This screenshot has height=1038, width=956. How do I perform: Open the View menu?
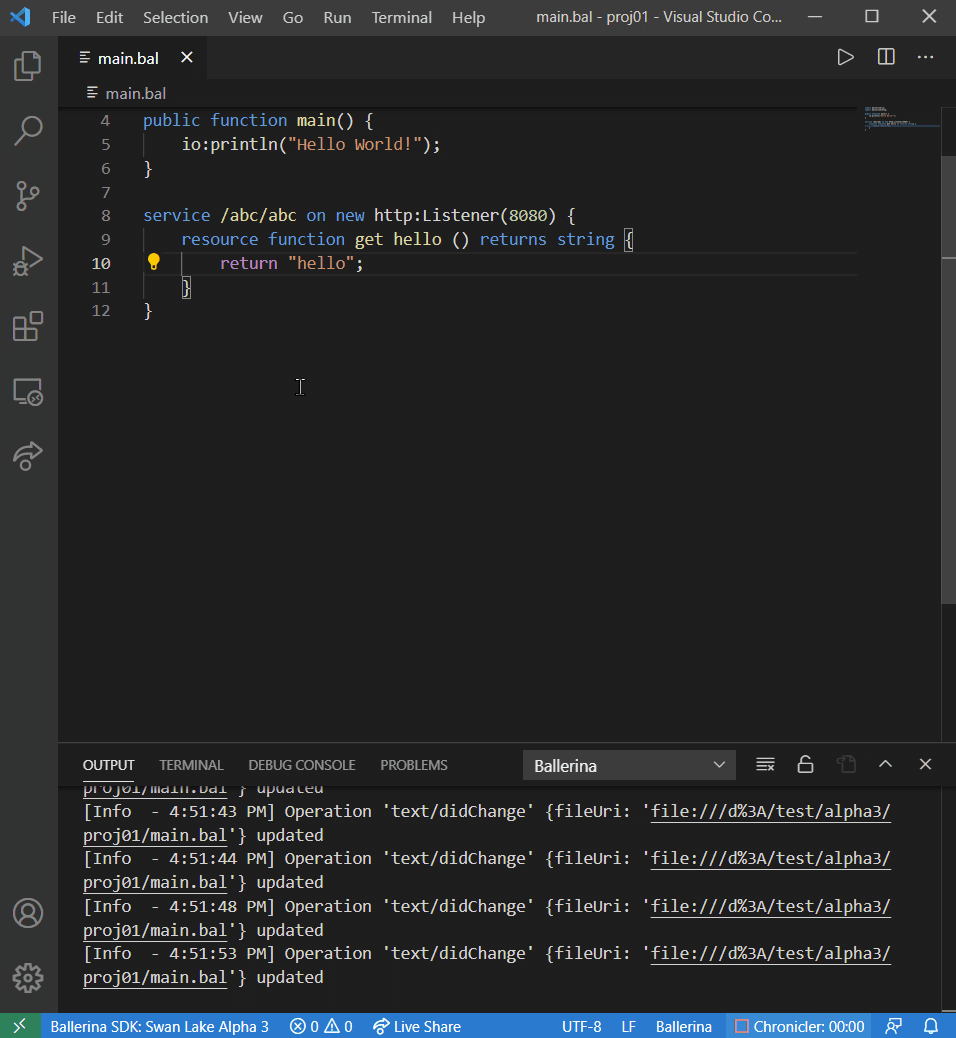[x=245, y=17]
